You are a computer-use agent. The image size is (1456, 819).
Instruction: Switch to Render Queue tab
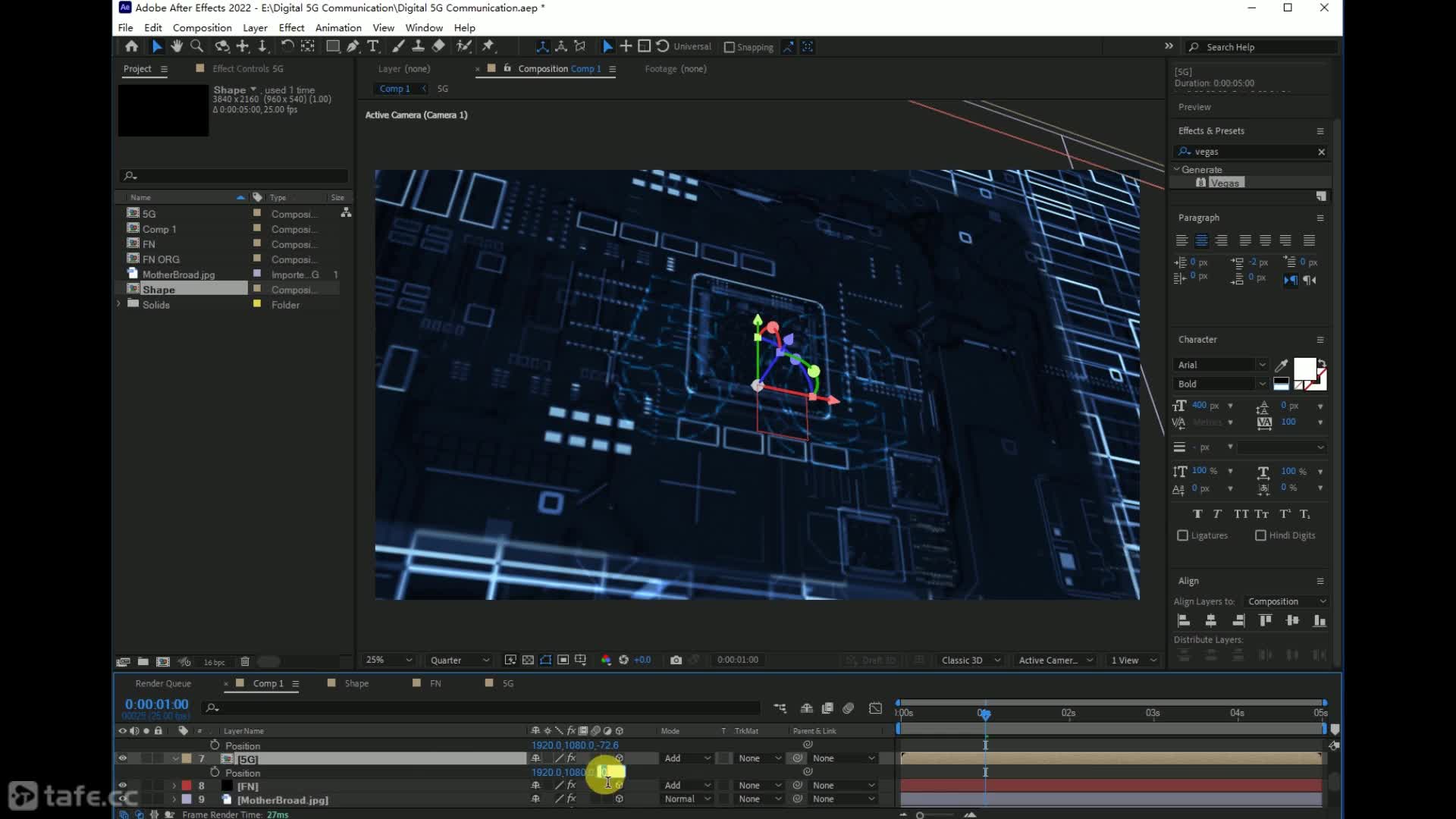[163, 683]
